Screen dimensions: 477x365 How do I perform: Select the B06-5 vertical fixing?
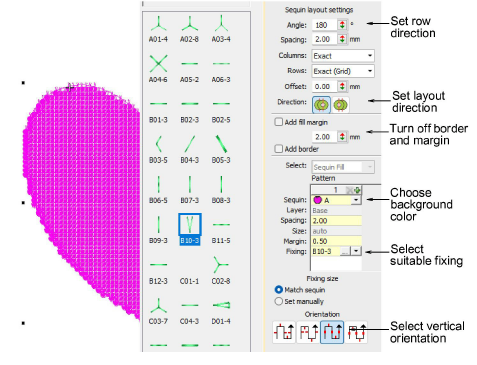point(158,190)
